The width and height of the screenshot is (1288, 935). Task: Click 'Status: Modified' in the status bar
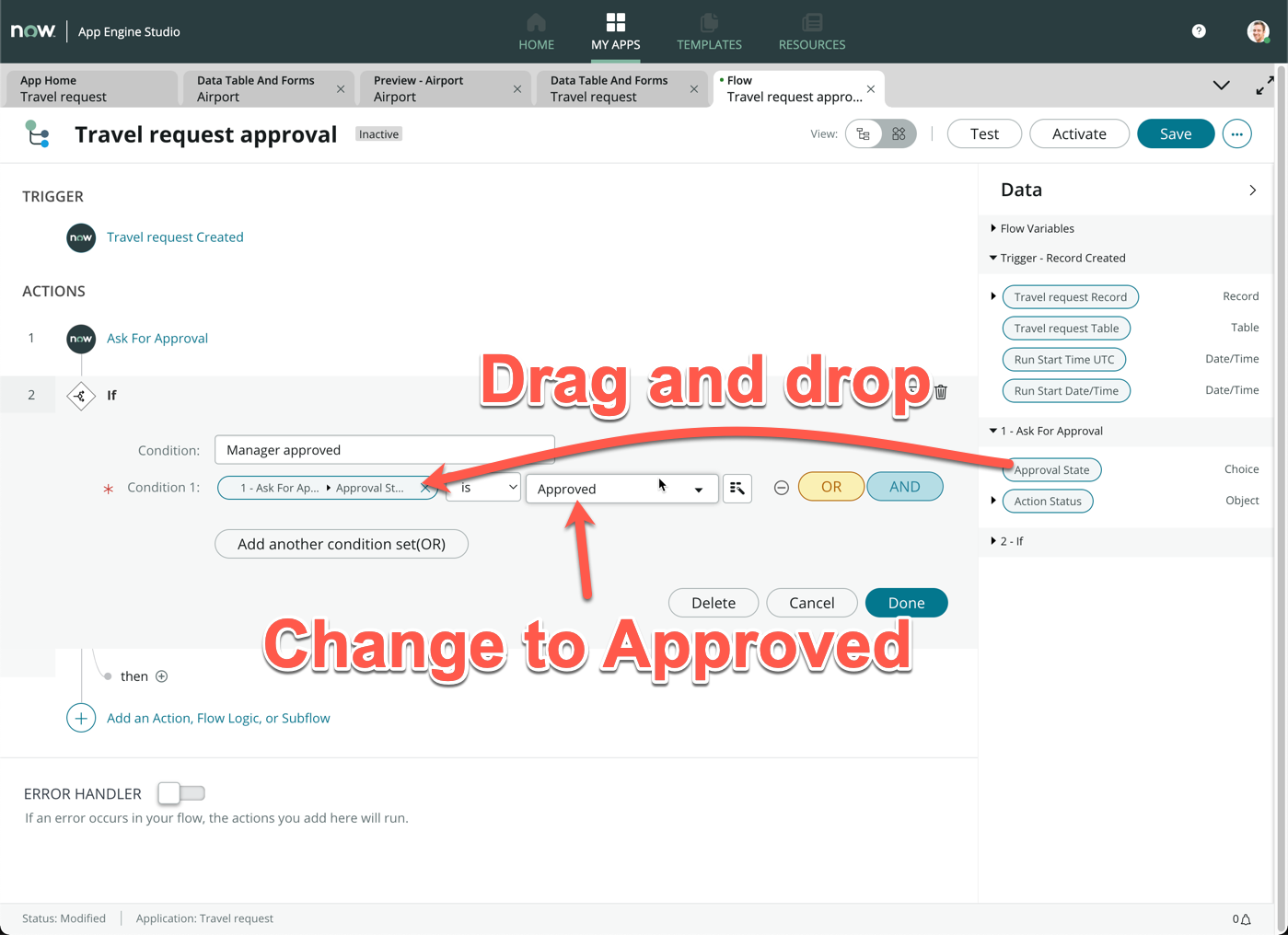[x=64, y=918]
